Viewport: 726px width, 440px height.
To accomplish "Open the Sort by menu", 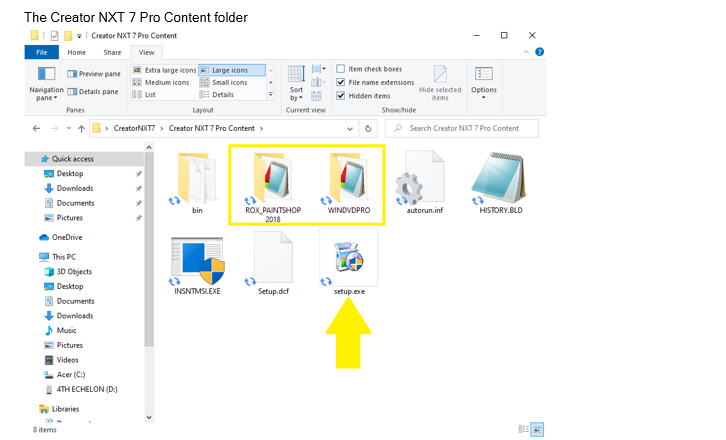I will coord(296,83).
